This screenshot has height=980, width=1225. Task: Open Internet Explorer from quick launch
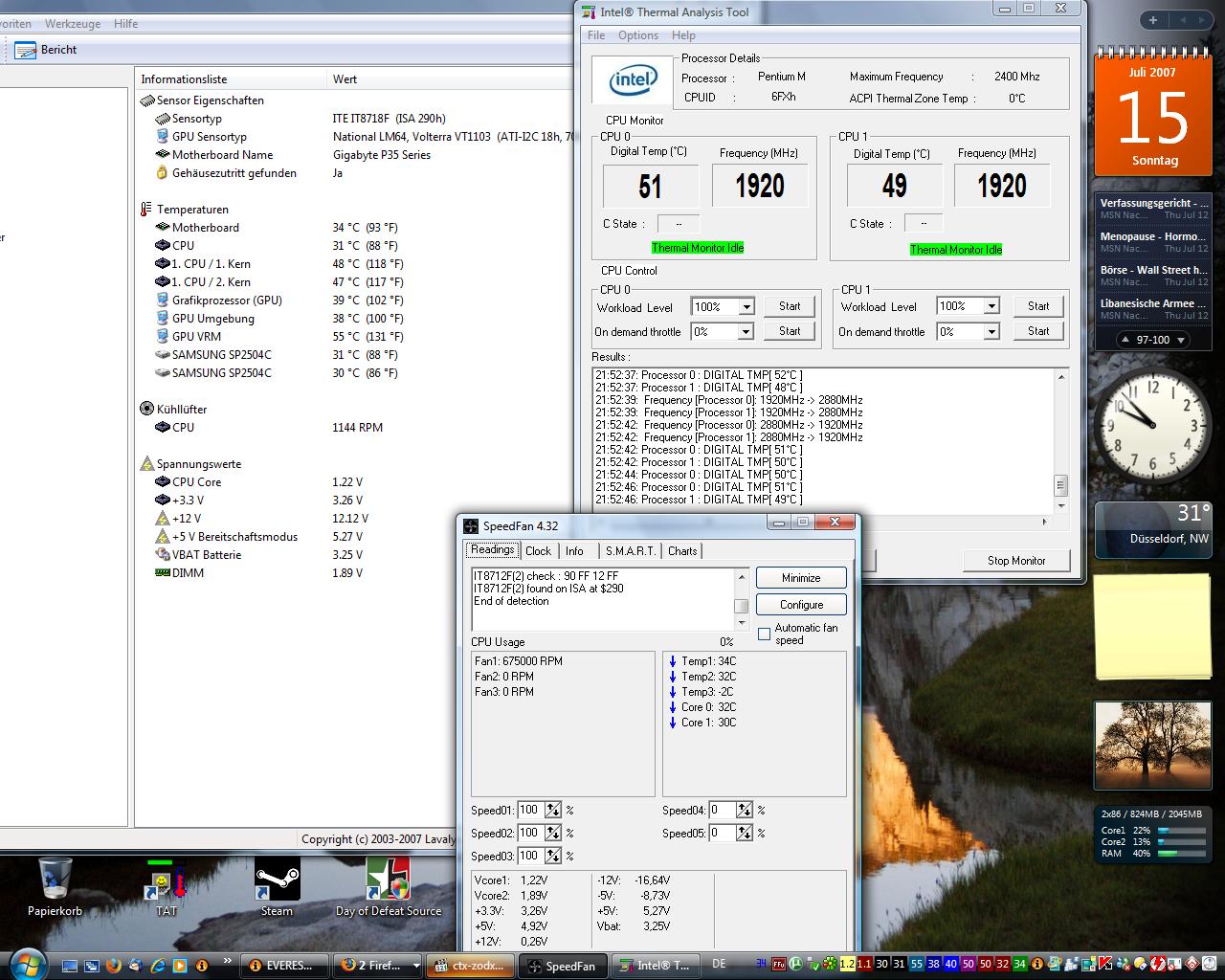coord(159,965)
